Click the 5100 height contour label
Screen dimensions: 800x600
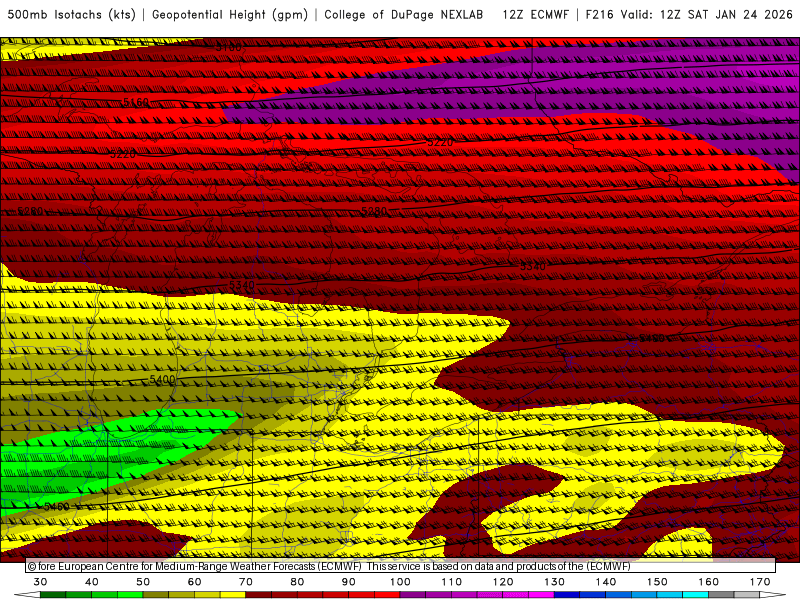coord(228,47)
